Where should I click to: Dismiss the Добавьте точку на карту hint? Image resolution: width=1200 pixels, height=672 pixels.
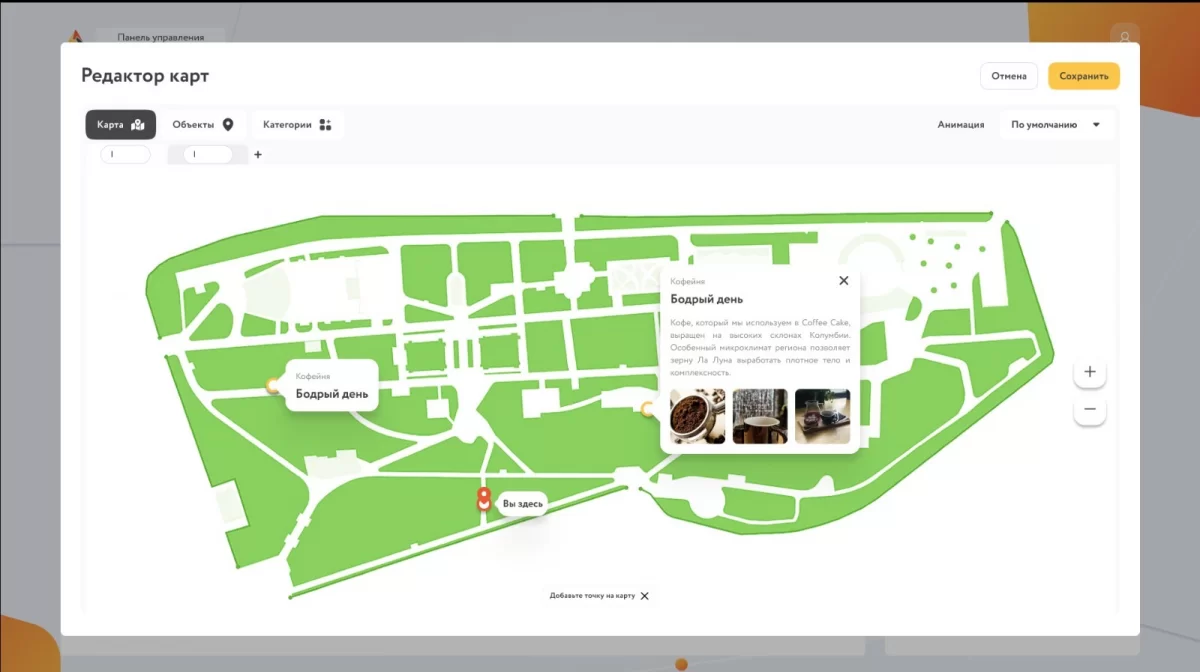tap(645, 596)
